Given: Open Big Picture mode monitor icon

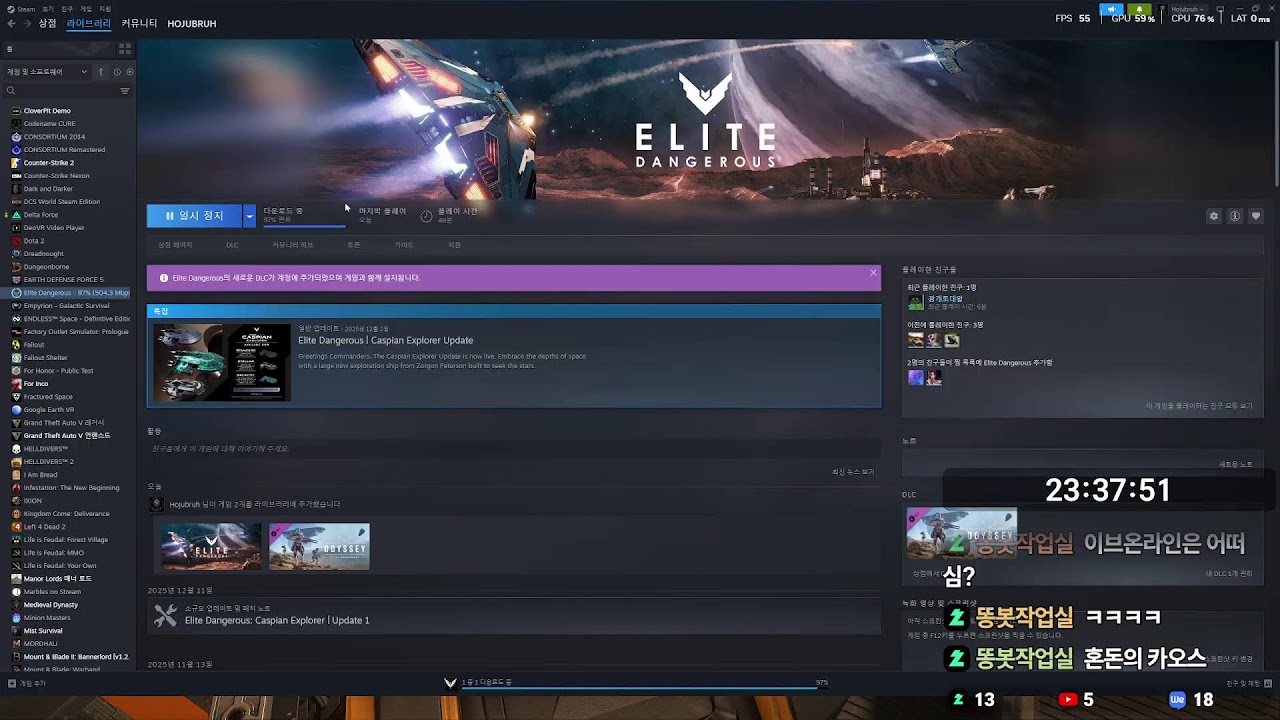Looking at the screenshot, I should 1220,9.
